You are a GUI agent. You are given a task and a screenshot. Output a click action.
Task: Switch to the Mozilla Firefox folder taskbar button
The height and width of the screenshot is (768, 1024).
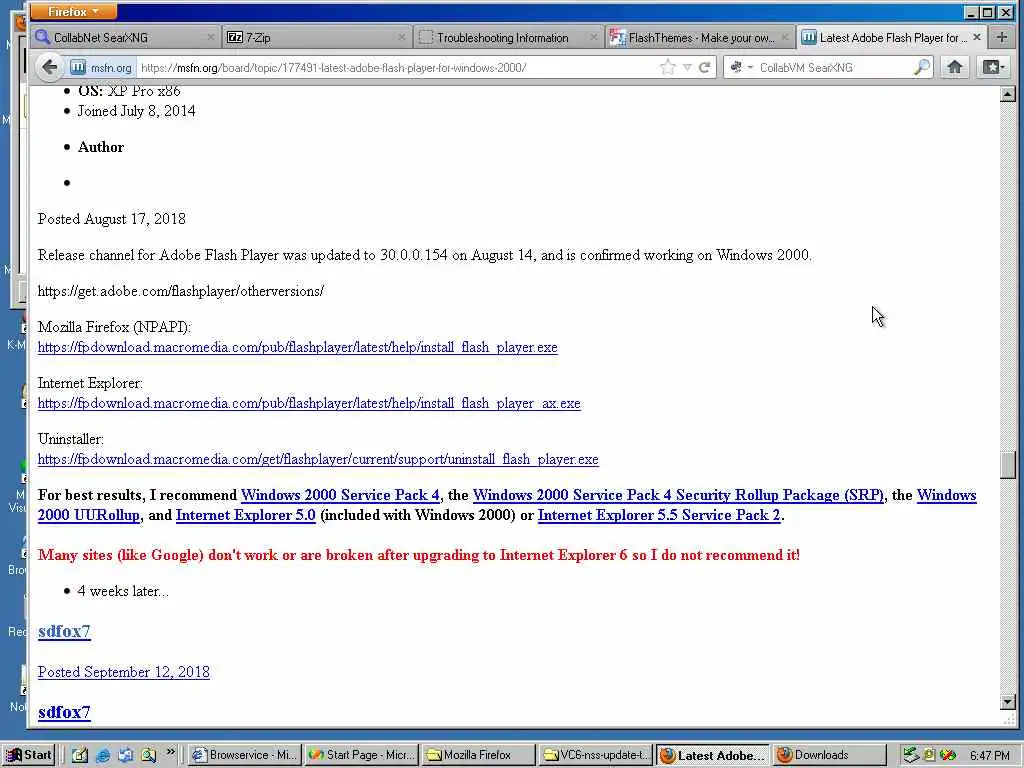479,755
